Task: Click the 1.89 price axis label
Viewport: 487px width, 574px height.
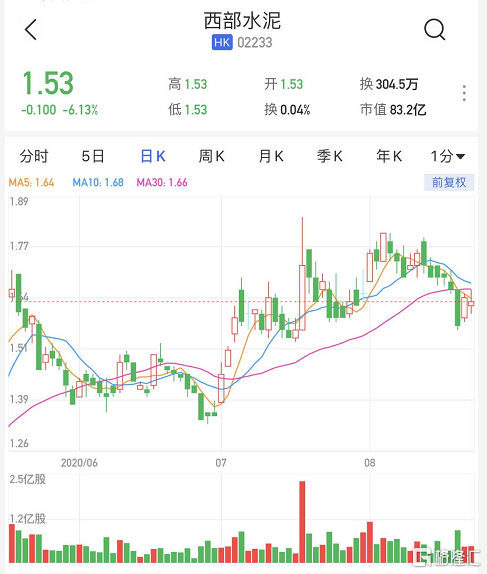Action: [19, 202]
